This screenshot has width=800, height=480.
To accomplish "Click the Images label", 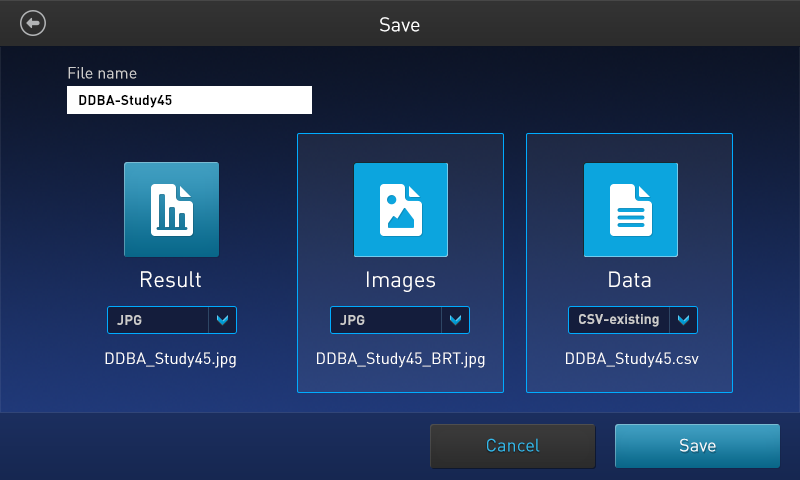I will point(401,281).
